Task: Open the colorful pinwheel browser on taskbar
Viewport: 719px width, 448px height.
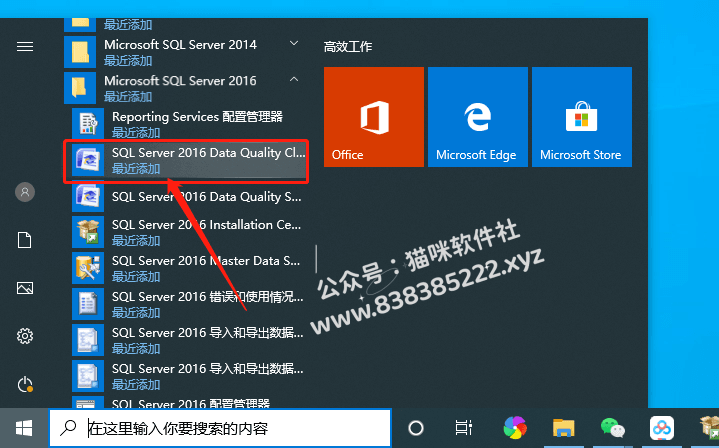Action: (x=515, y=428)
